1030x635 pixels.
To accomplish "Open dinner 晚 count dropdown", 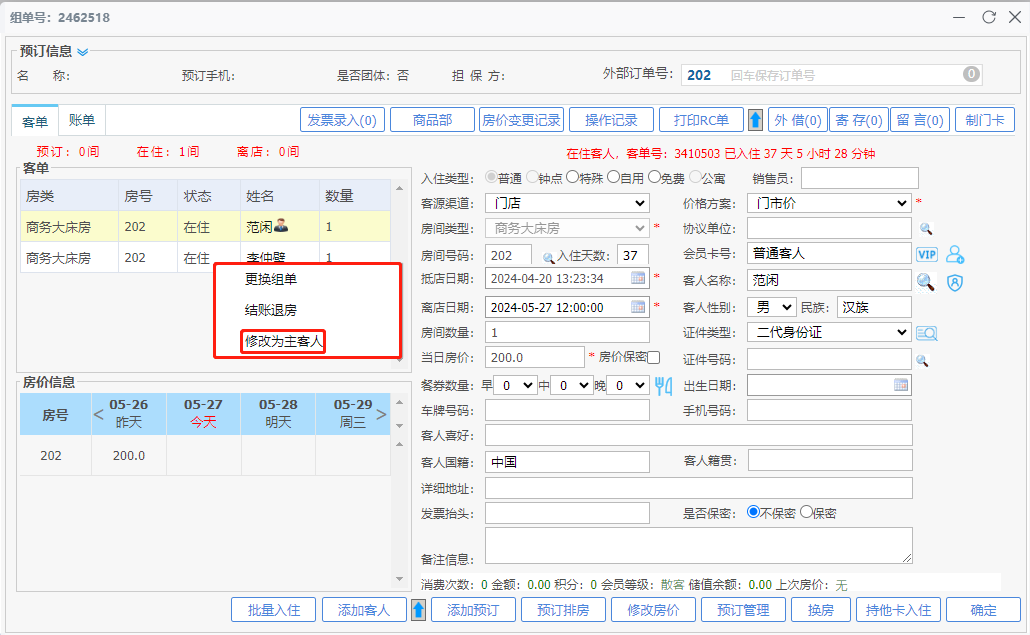I will (x=628, y=385).
